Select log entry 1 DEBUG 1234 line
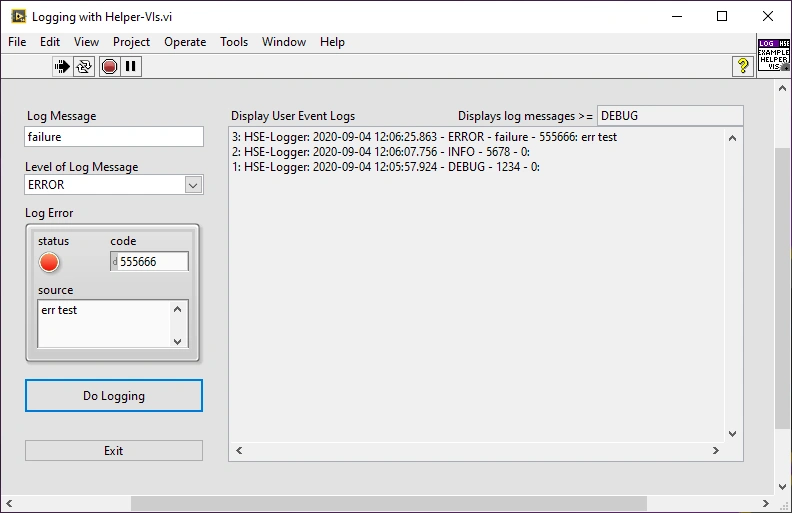 [x=386, y=167]
